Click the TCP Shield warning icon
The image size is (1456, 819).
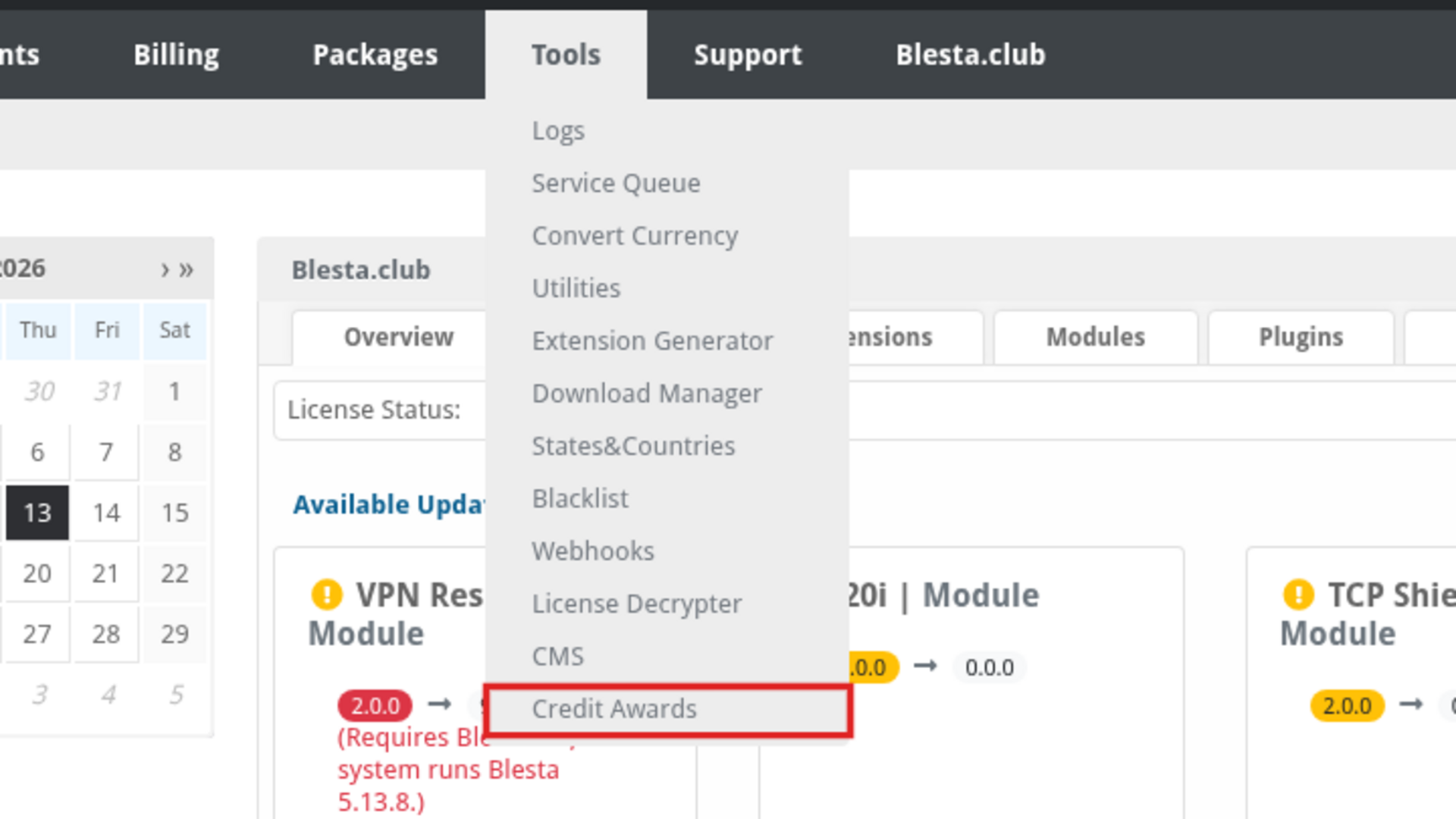point(1298,595)
